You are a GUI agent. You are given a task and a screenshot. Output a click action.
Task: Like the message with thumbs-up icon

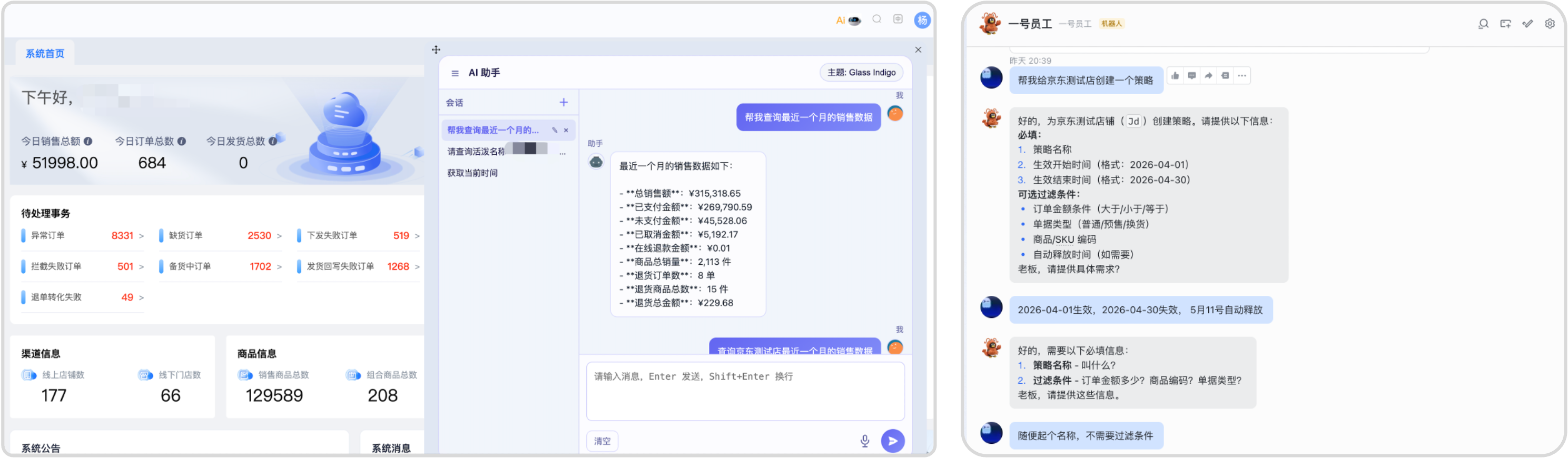1176,76
